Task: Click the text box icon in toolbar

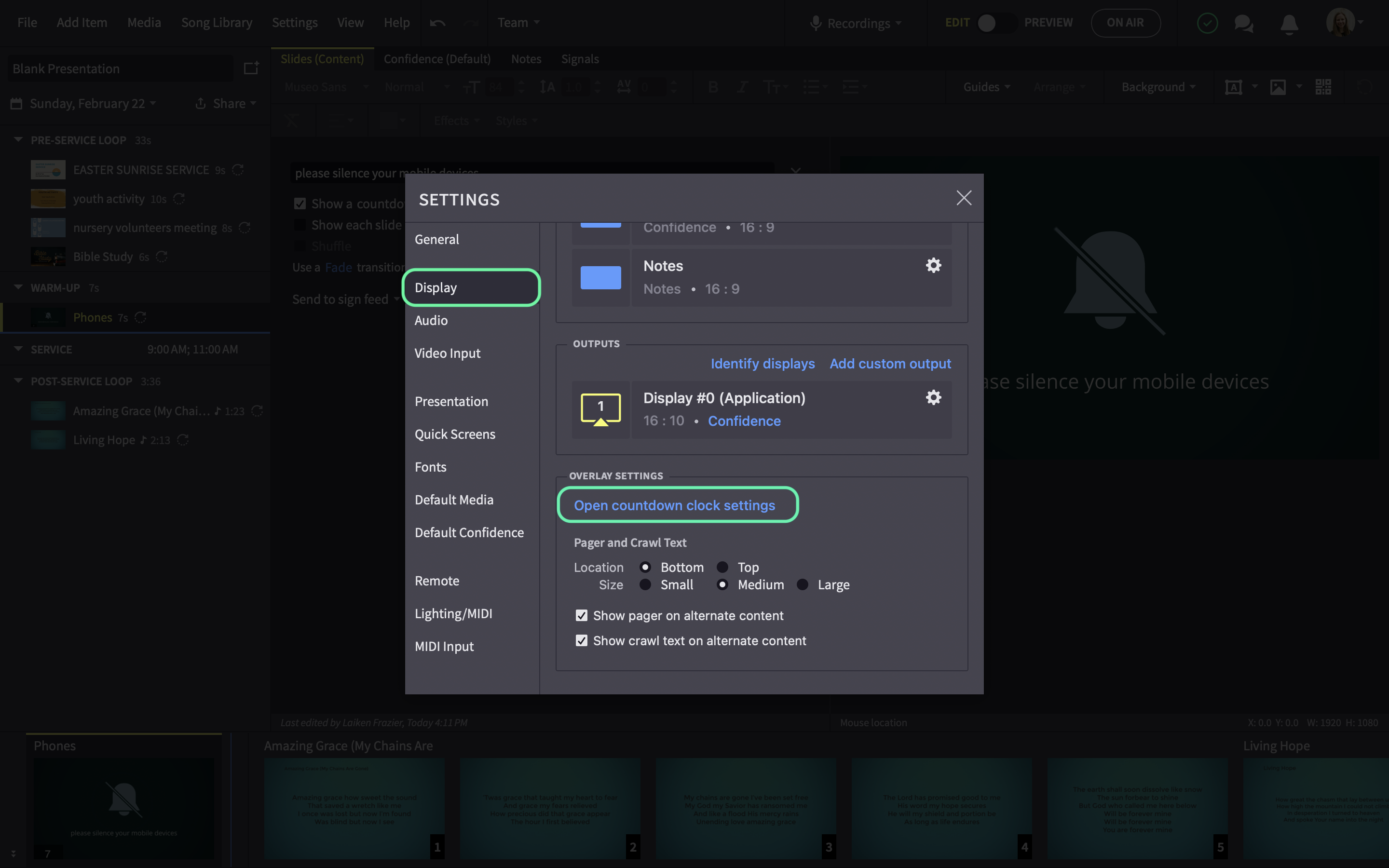Action: 1233,87
